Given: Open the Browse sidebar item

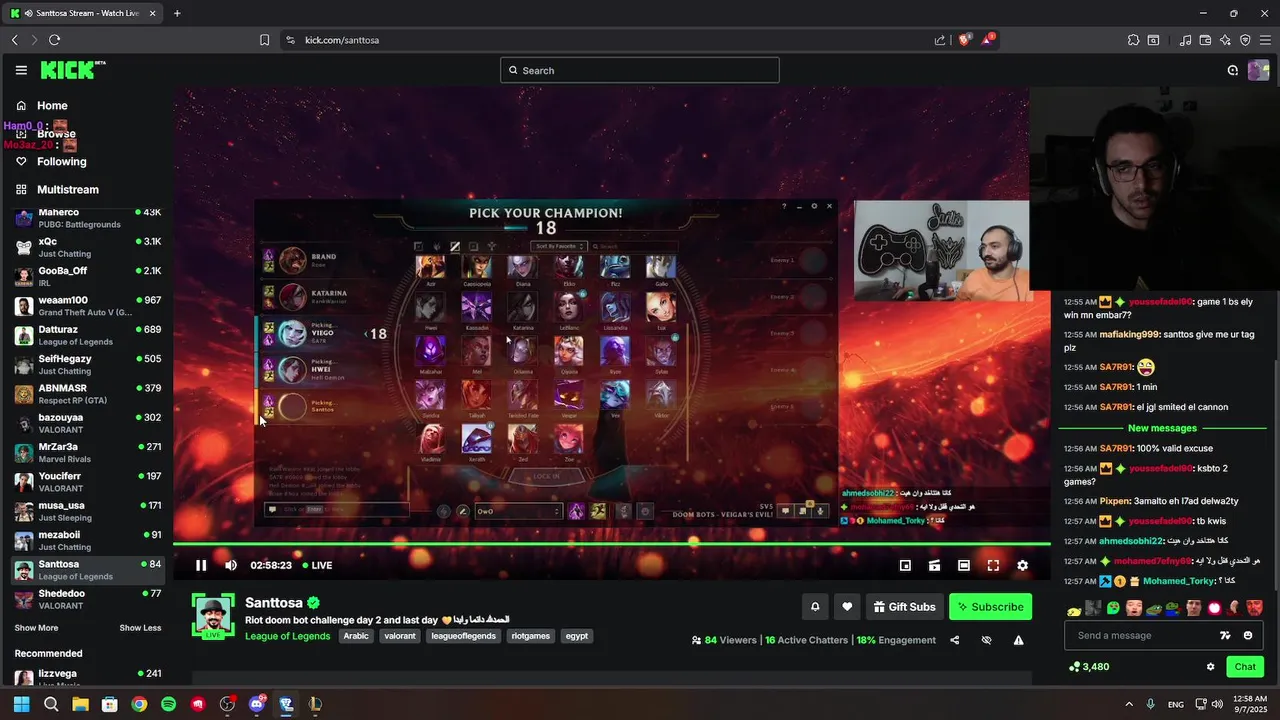Looking at the screenshot, I should (x=87, y=134).
